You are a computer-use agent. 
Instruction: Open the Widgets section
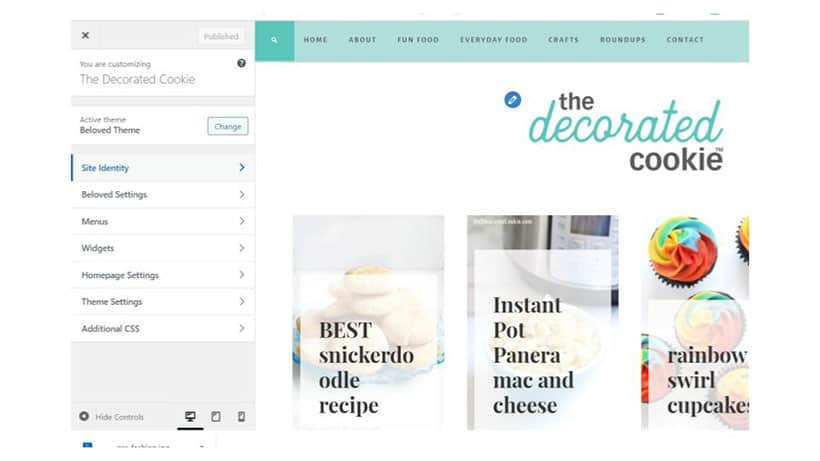[163, 248]
